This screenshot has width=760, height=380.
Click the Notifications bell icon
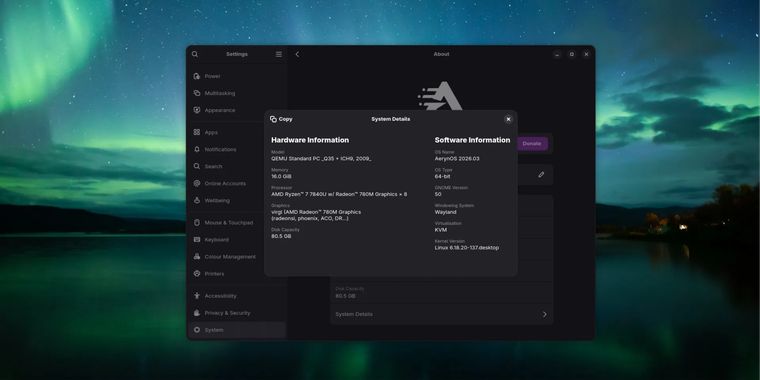tap(197, 149)
